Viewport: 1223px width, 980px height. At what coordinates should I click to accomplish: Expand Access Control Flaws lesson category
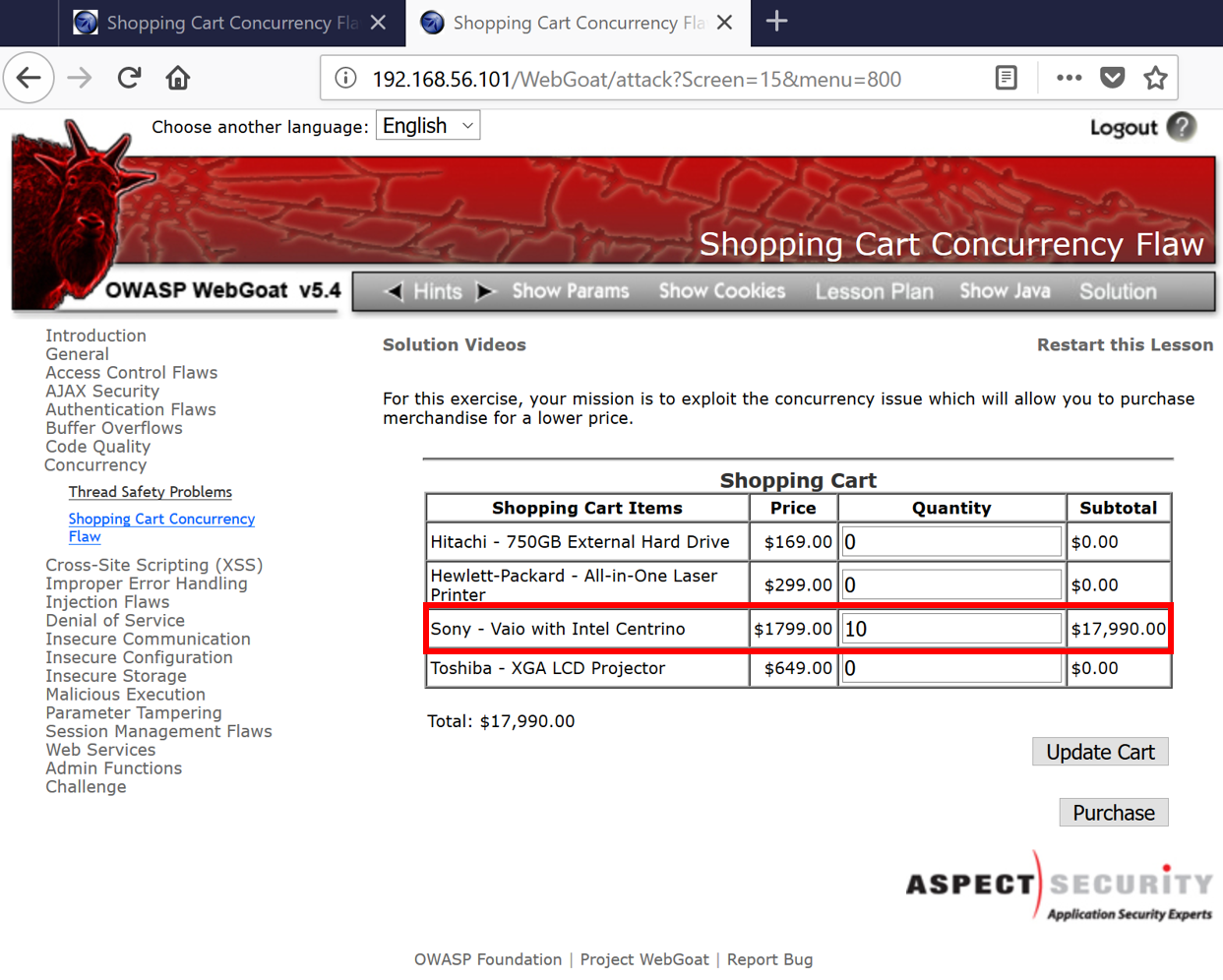coord(131,373)
